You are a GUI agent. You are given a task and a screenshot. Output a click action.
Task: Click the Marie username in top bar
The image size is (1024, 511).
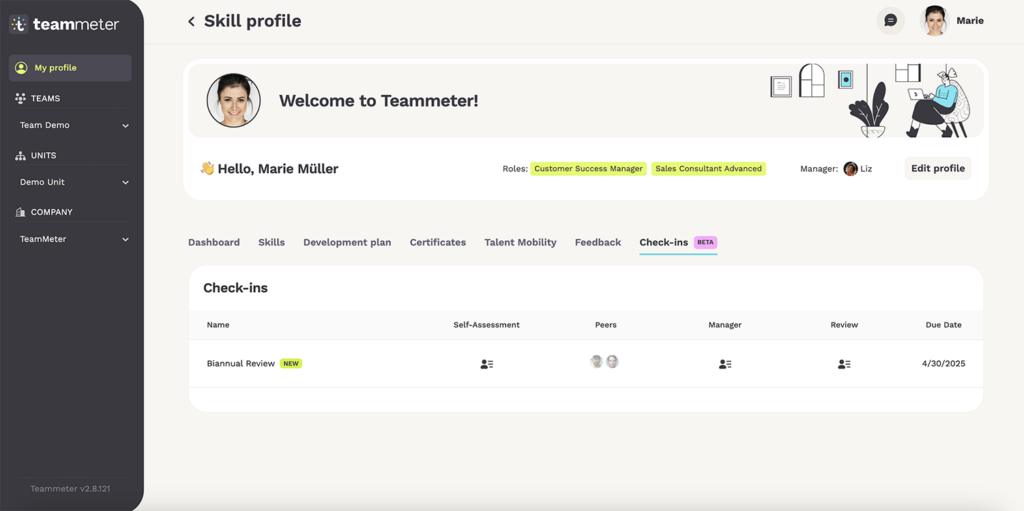[970, 21]
